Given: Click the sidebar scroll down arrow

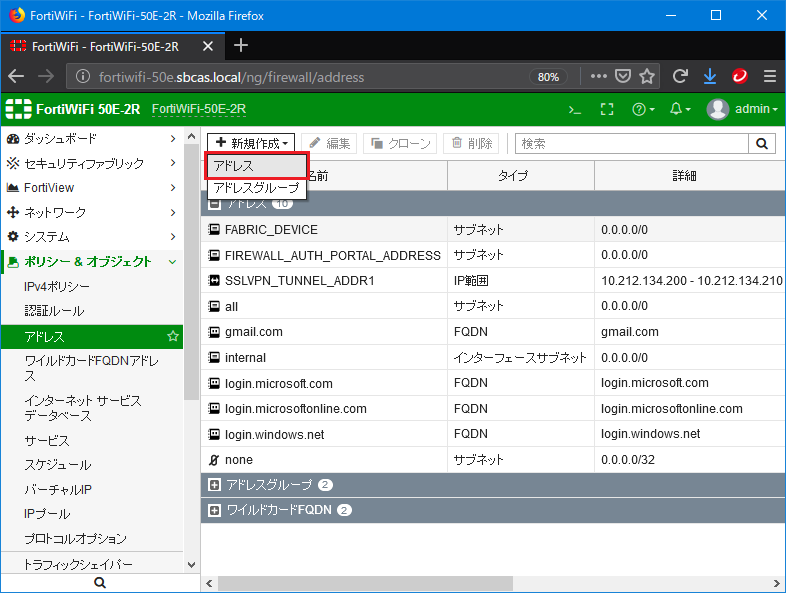Looking at the screenshot, I should 191,564.
